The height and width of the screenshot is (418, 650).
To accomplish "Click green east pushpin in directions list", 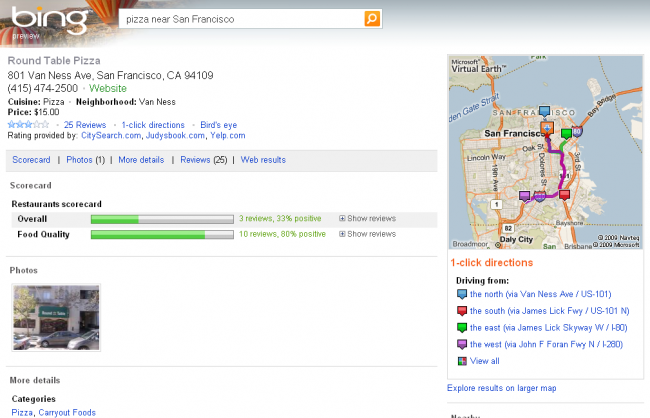I will click(462, 328).
